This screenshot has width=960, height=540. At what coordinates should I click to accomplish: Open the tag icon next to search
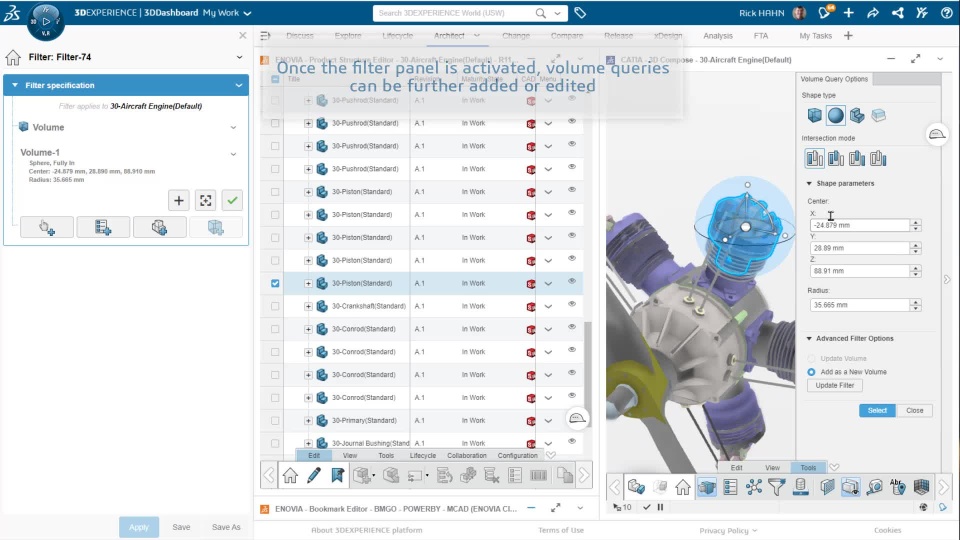coord(580,13)
